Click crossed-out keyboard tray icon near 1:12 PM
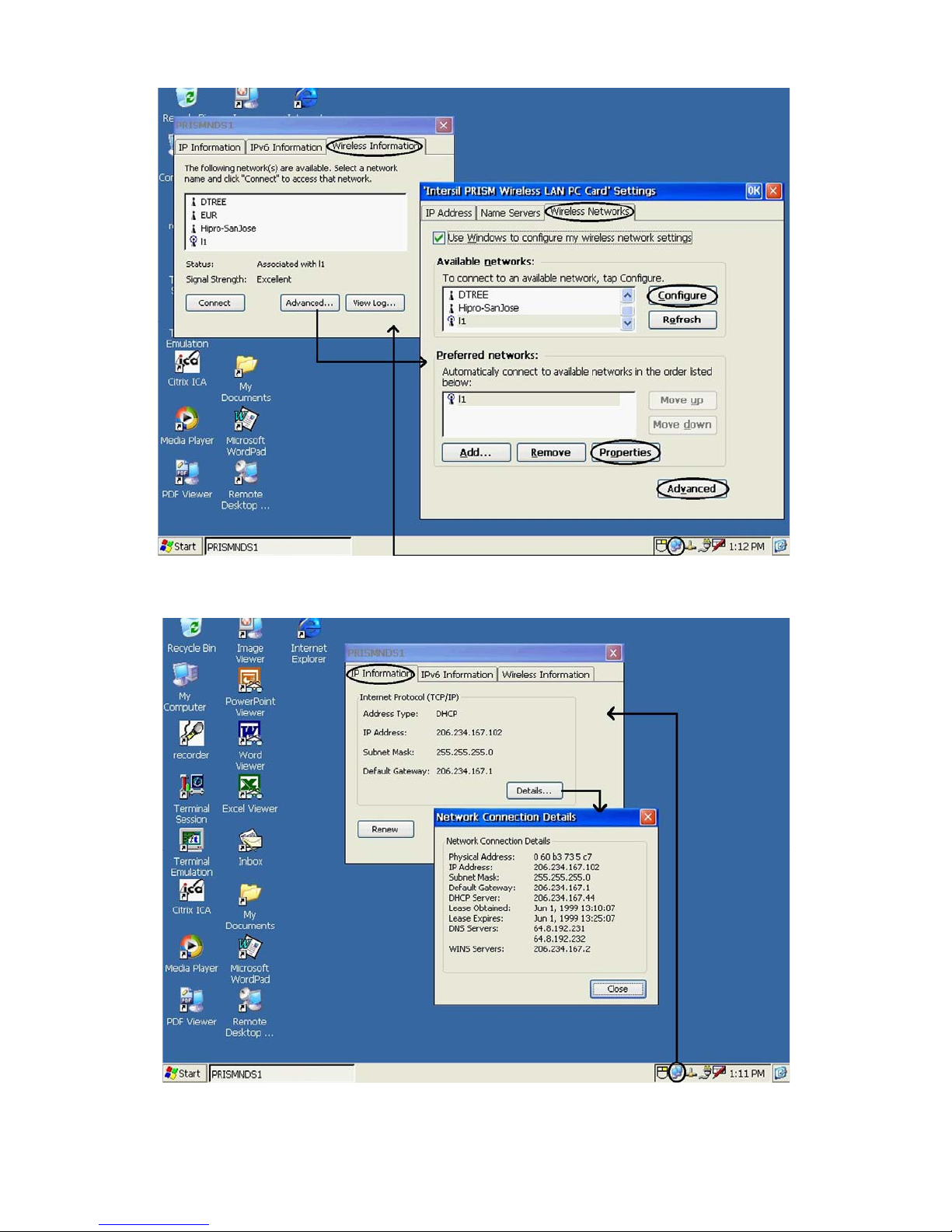Image resolution: width=952 pixels, height=1232 pixels. 719,546
